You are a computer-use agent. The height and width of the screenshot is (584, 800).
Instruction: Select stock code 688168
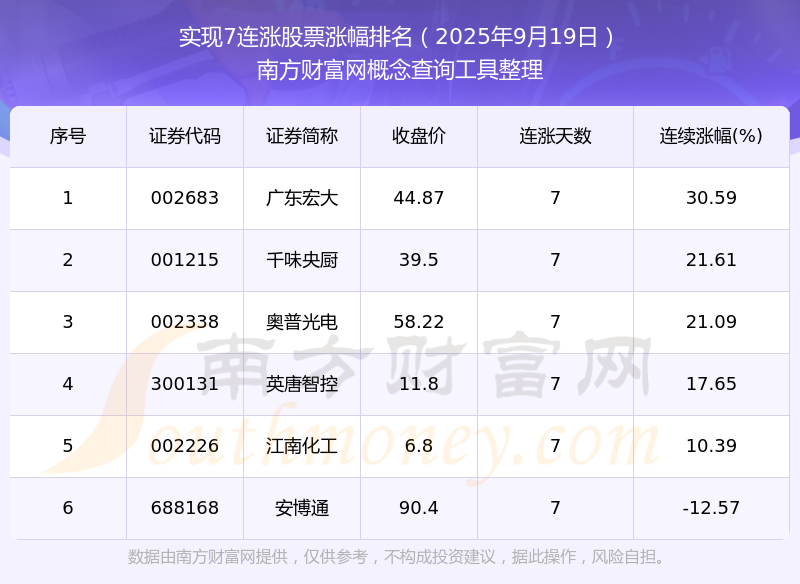tap(185, 508)
